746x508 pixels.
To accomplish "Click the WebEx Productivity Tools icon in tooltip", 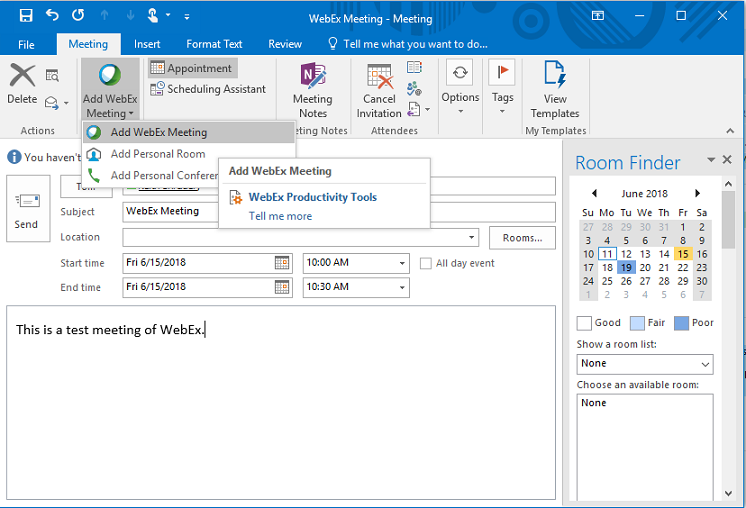I will (x=236, y=197).
